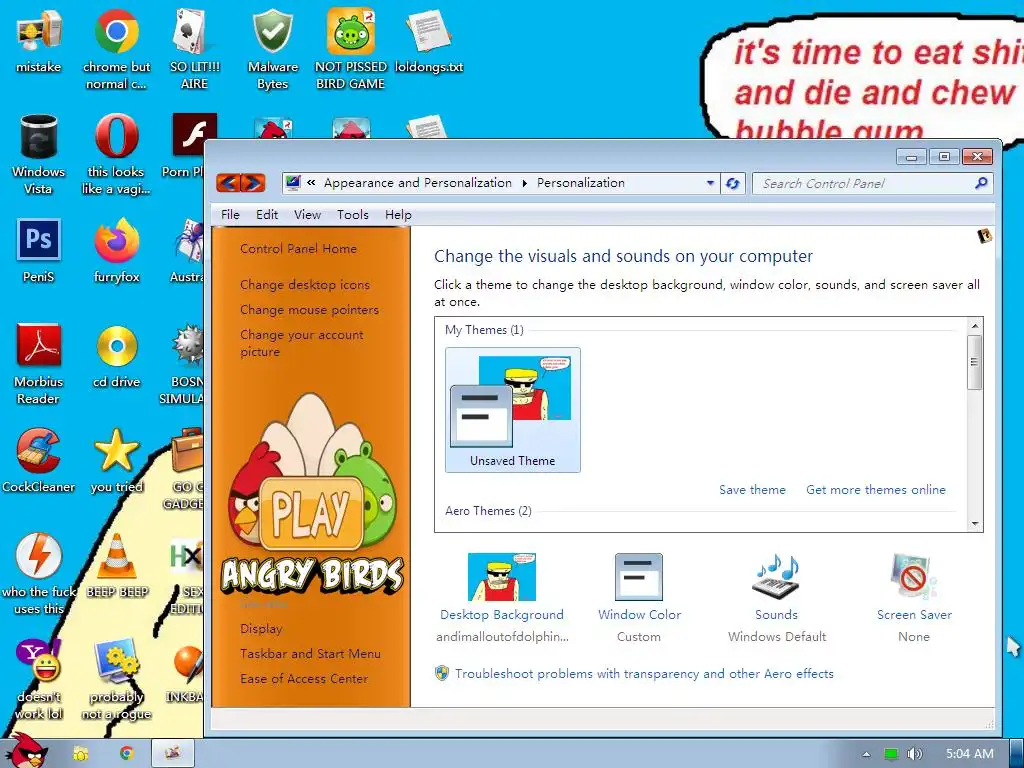1024x768 pixels.
Task: Click the Show Desktop button at taskbar end
Action: pos(1017,754)
